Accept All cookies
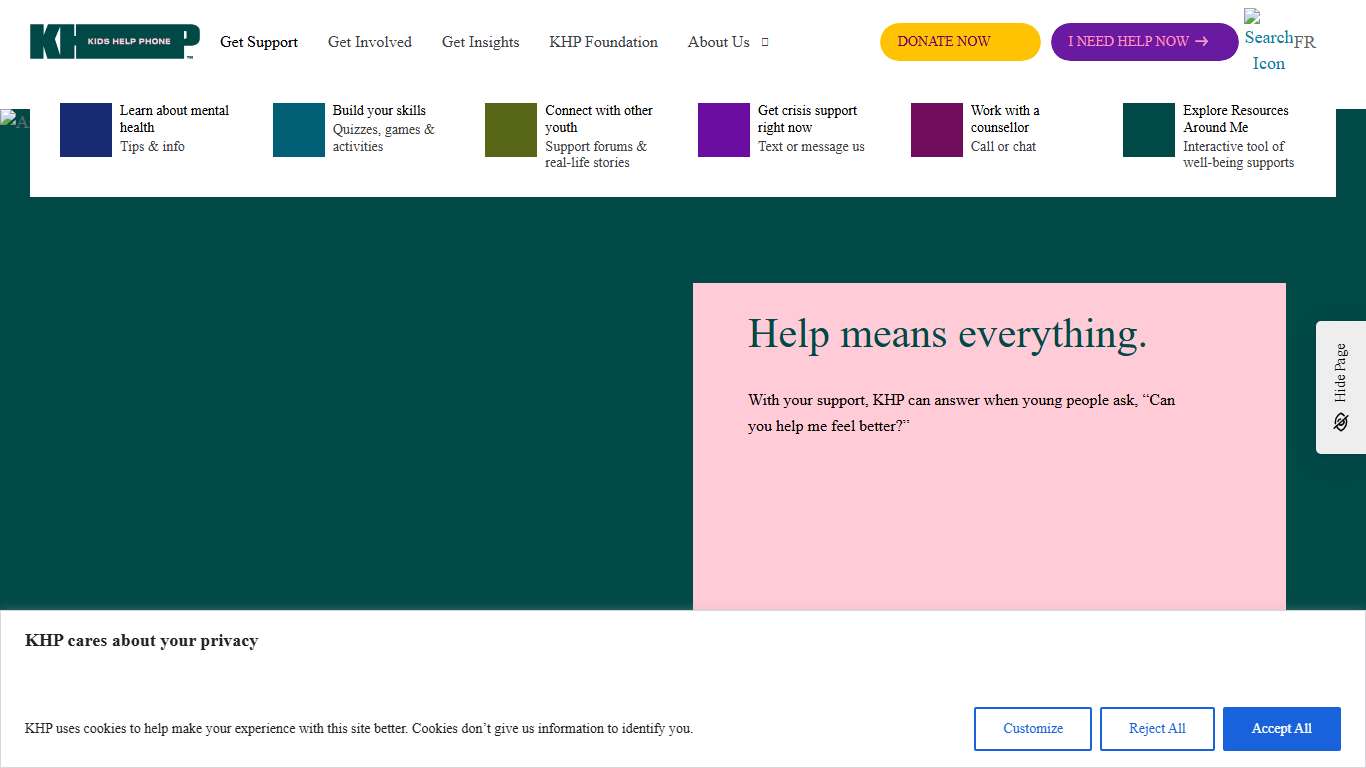Viewport: 1366px width, 768px height. tap(1281, 729)
